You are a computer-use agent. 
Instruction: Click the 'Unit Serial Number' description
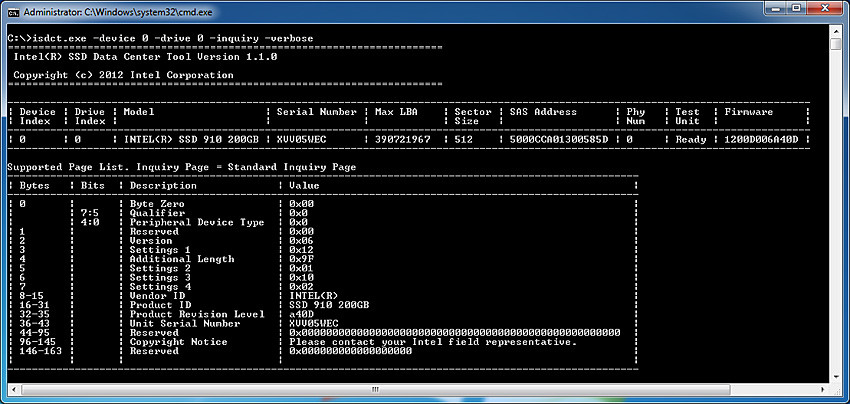[x=185, y=323]
